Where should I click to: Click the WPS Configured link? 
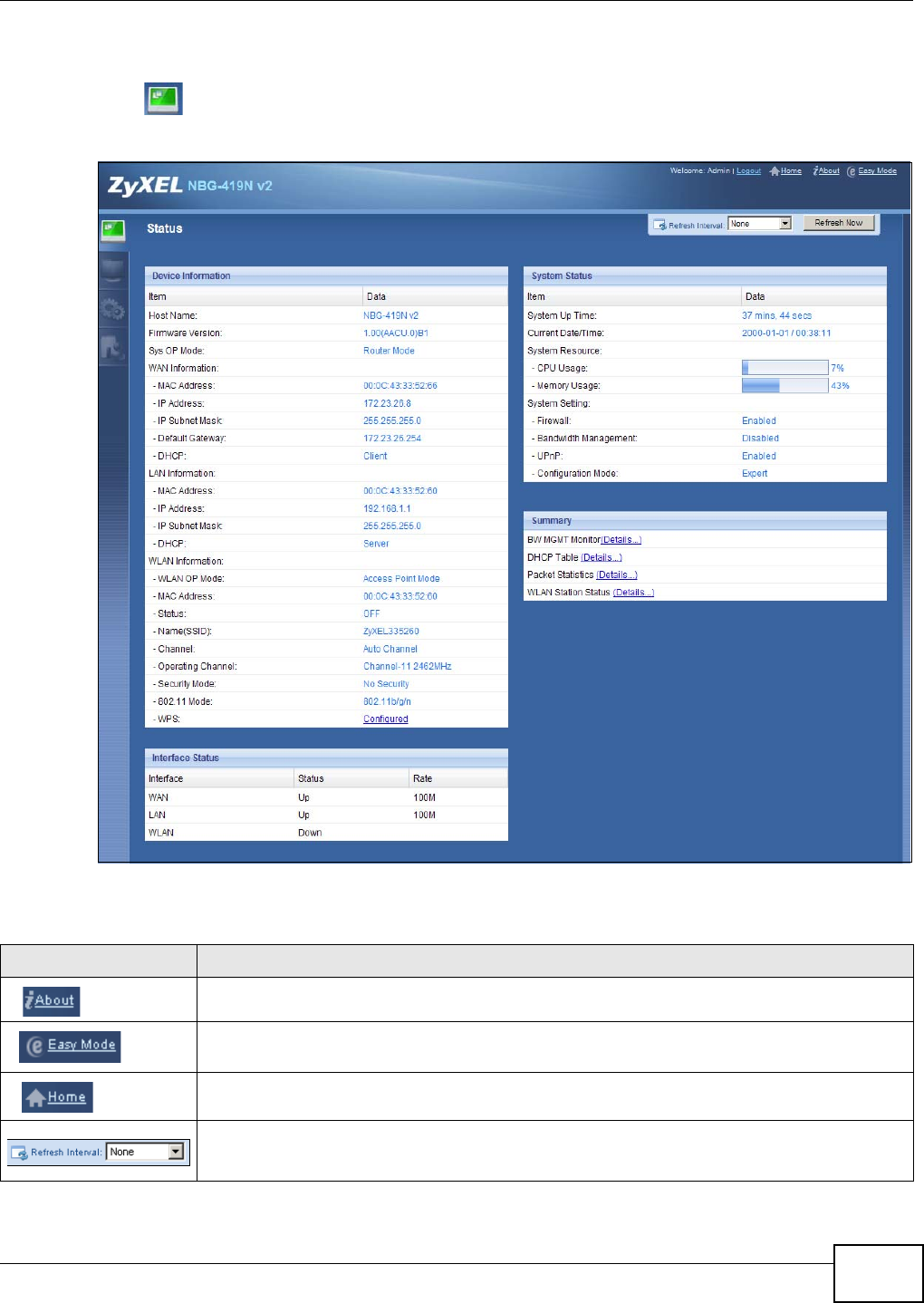point(386,719)
